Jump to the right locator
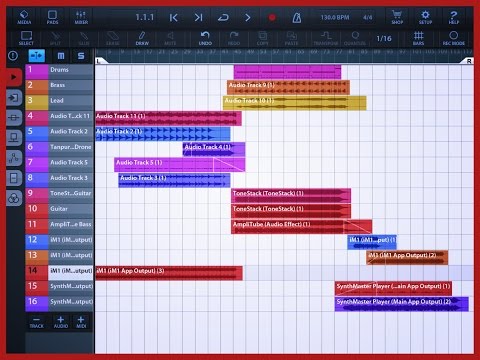This screenshot has width=480, height=360. [198, 17]
